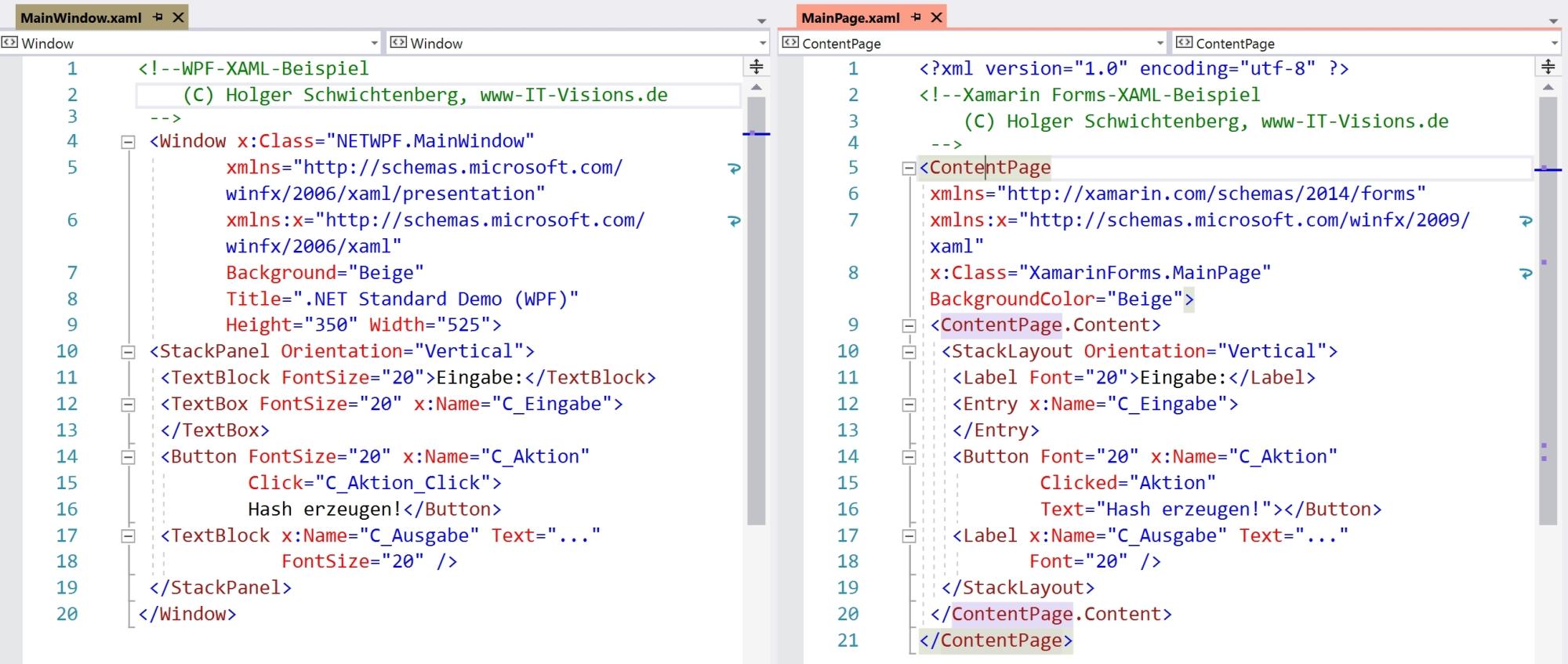This screenshot has height=664, width=1568.
Task: Collapse the Entry element on line 12
Action: (909, 405)
